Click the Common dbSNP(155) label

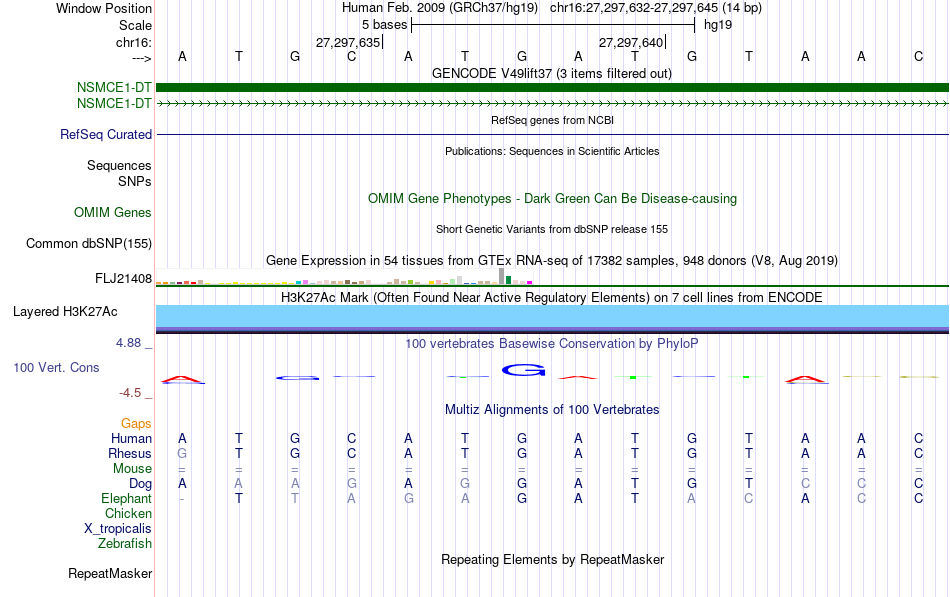coord(88,244)
